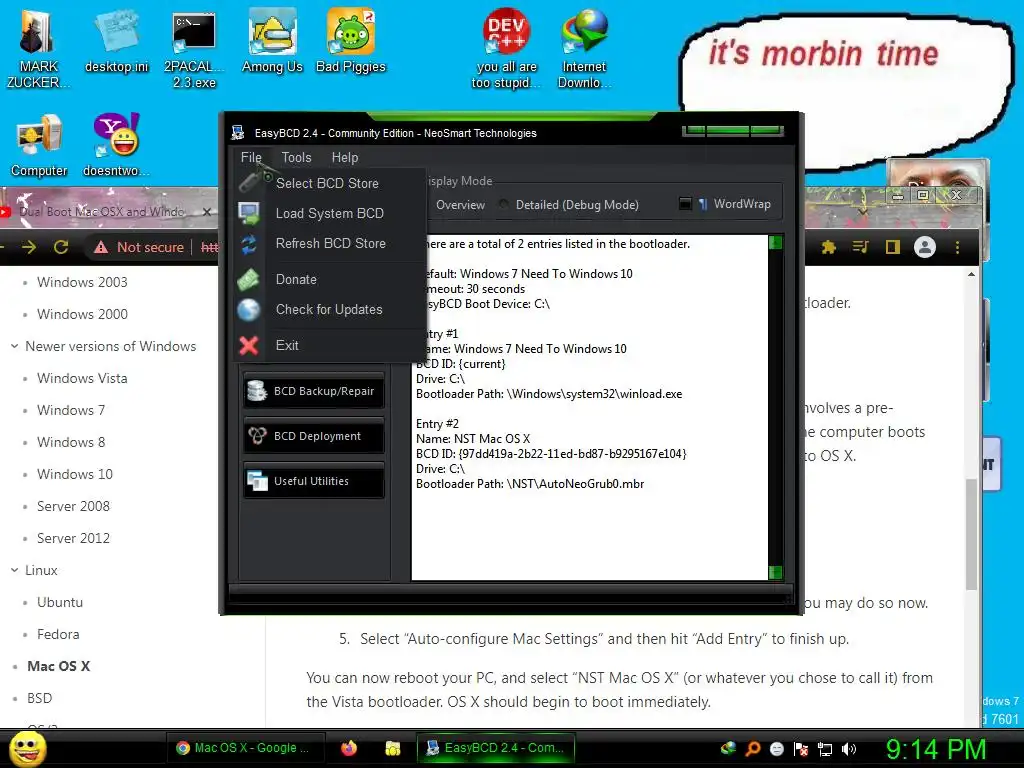Screen dimensions: 1024x768
Task: Select Detailed (Debug Mode) radio button
Action: (x=504, y=205)
